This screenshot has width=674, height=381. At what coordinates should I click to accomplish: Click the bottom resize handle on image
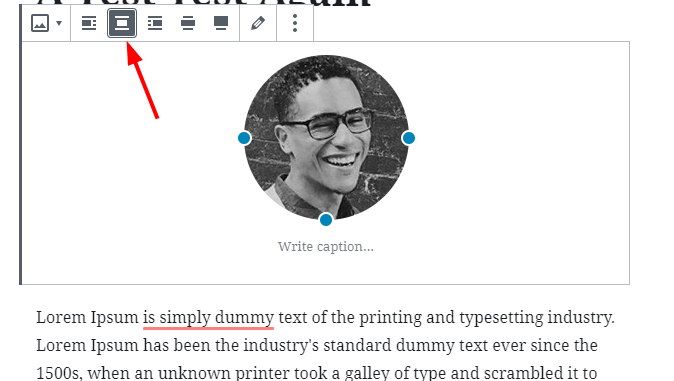tap(326, 220)
